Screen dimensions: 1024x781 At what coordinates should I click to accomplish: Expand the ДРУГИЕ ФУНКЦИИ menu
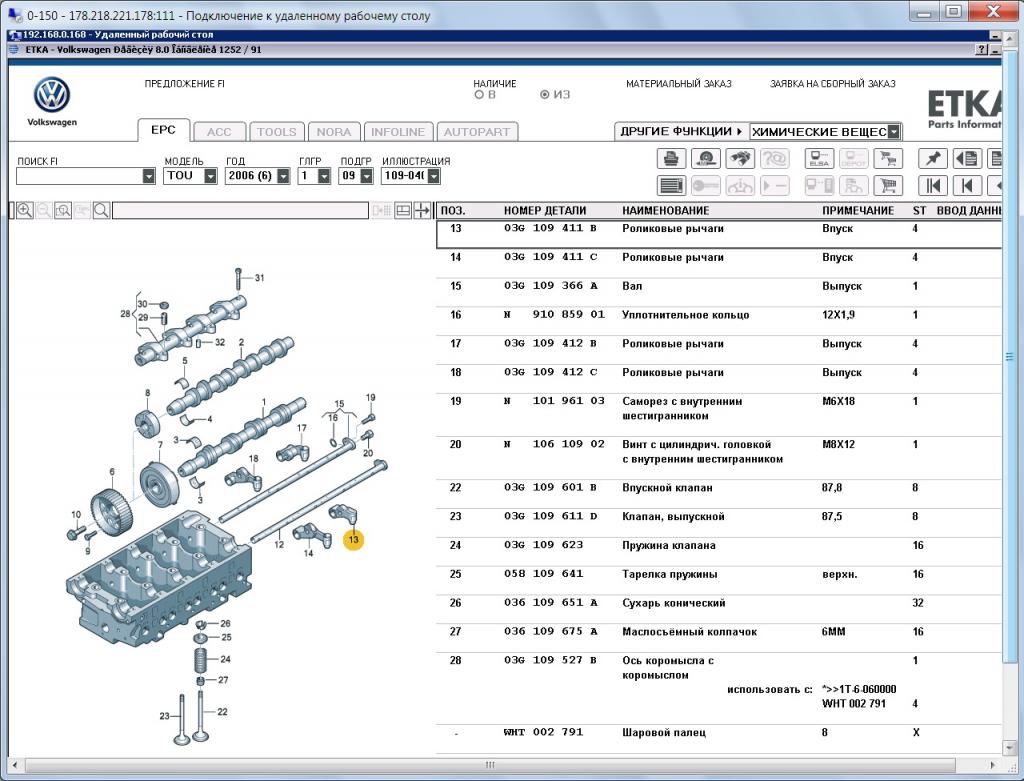point(681,131)
